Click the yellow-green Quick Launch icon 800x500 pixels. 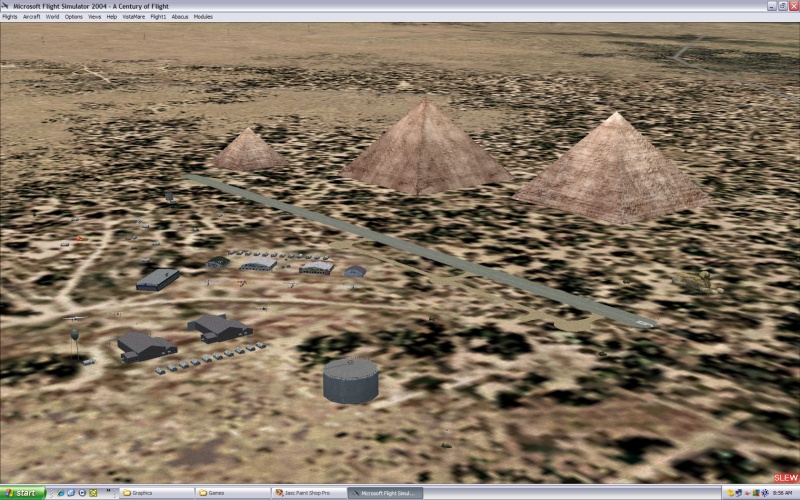(93, 493)
